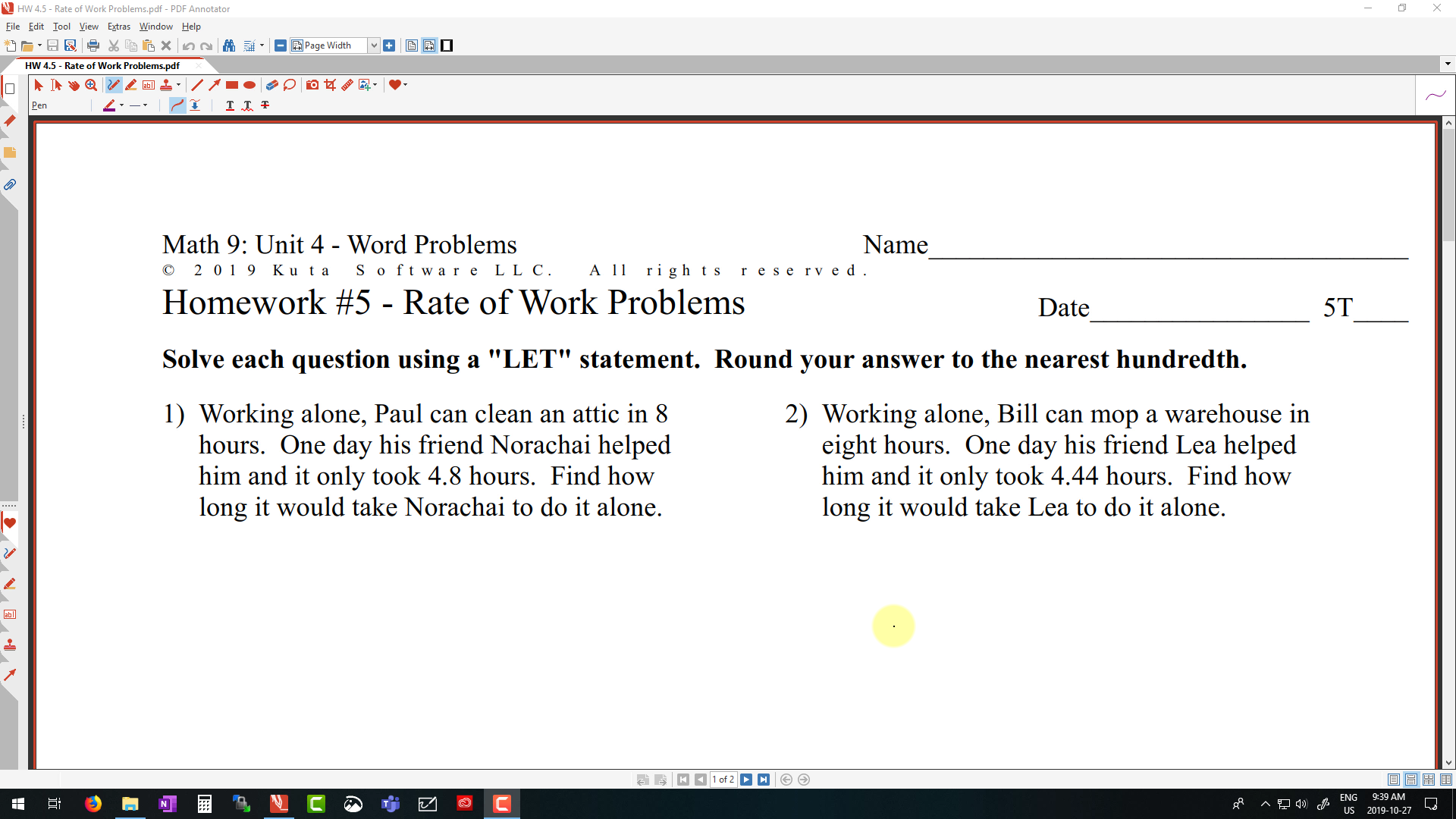Select the Crop tool
Image resolution: width=1456 pixels, height=819 pixels.
tap(330, 85)
